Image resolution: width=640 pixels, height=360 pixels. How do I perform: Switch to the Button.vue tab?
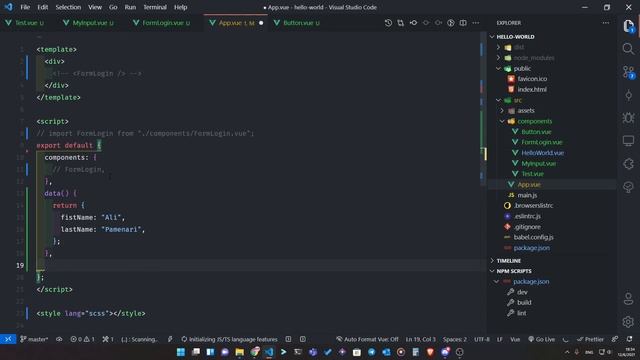298,23
